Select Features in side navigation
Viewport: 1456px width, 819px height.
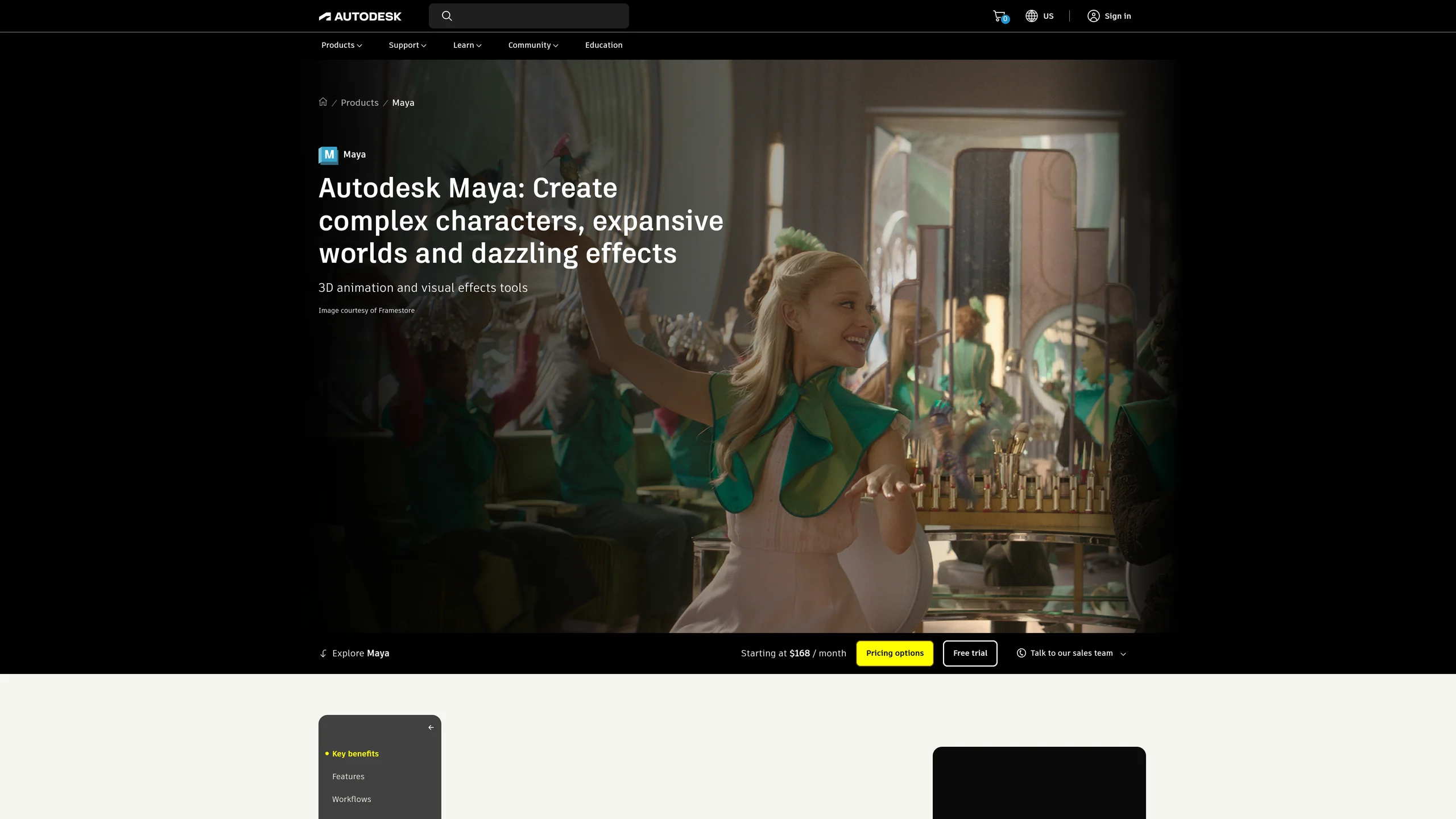(x=348, y=776)
